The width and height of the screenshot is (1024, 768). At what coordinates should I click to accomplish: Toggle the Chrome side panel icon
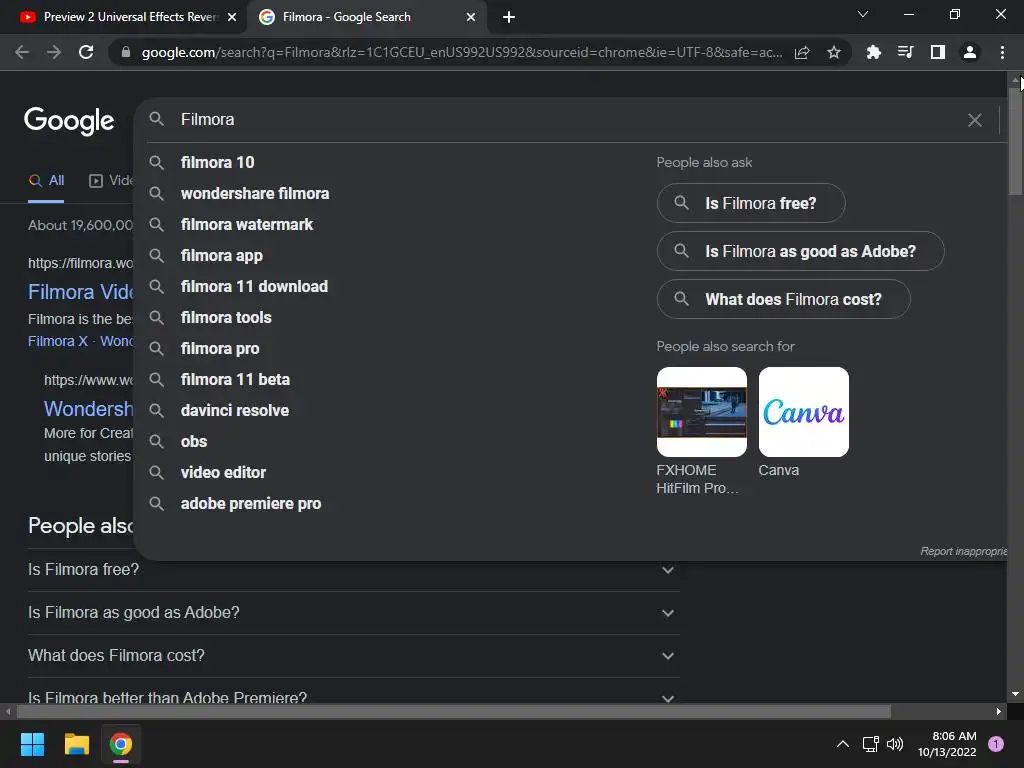[x=938, y=52]
